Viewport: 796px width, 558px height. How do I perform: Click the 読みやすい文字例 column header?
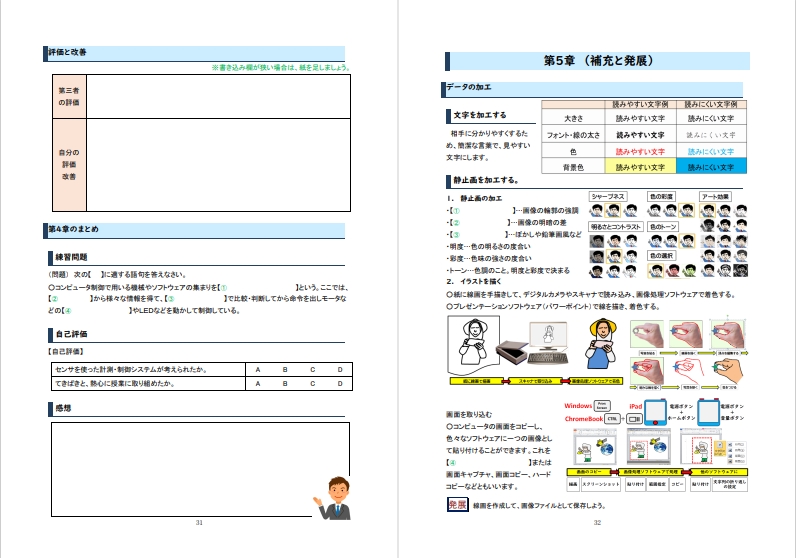[640, 105]
